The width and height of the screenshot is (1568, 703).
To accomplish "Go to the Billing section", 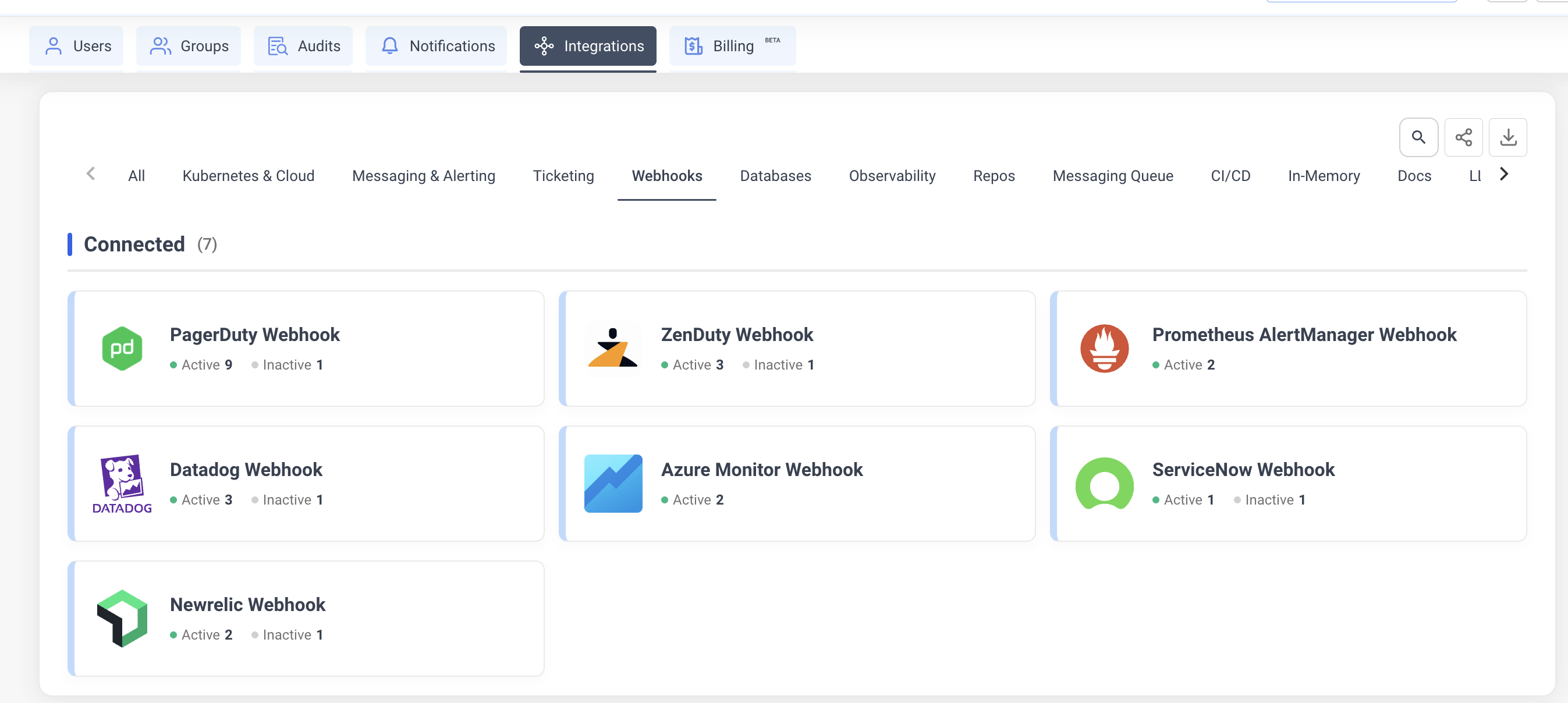I will coord(732,45).
